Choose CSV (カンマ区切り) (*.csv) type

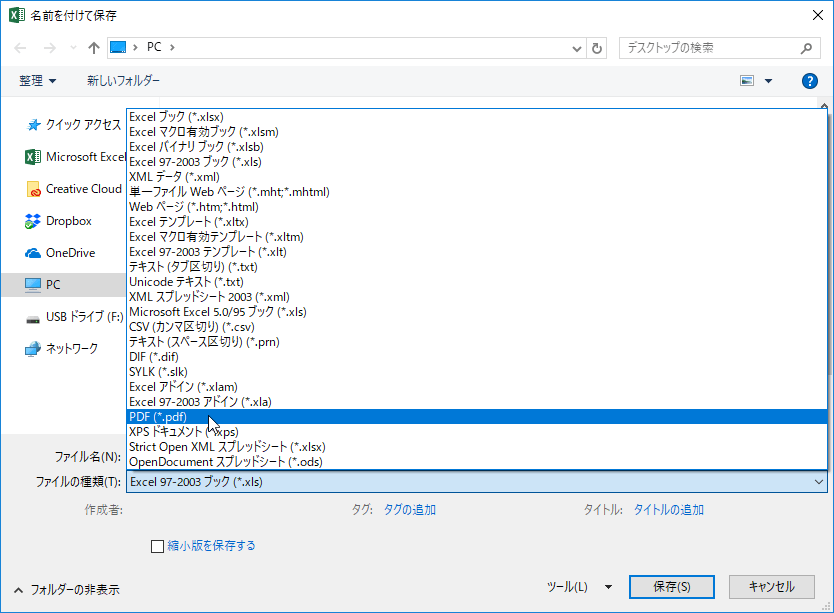point(477,327)
